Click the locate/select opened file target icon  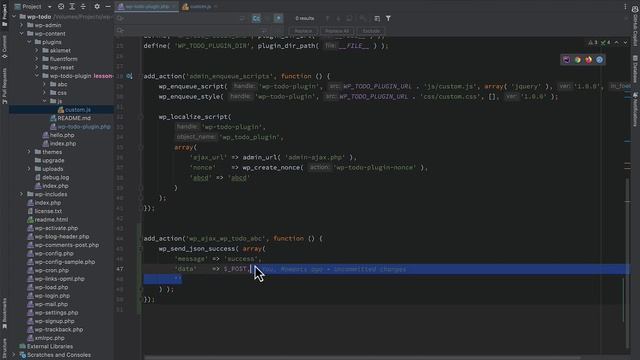61,7
